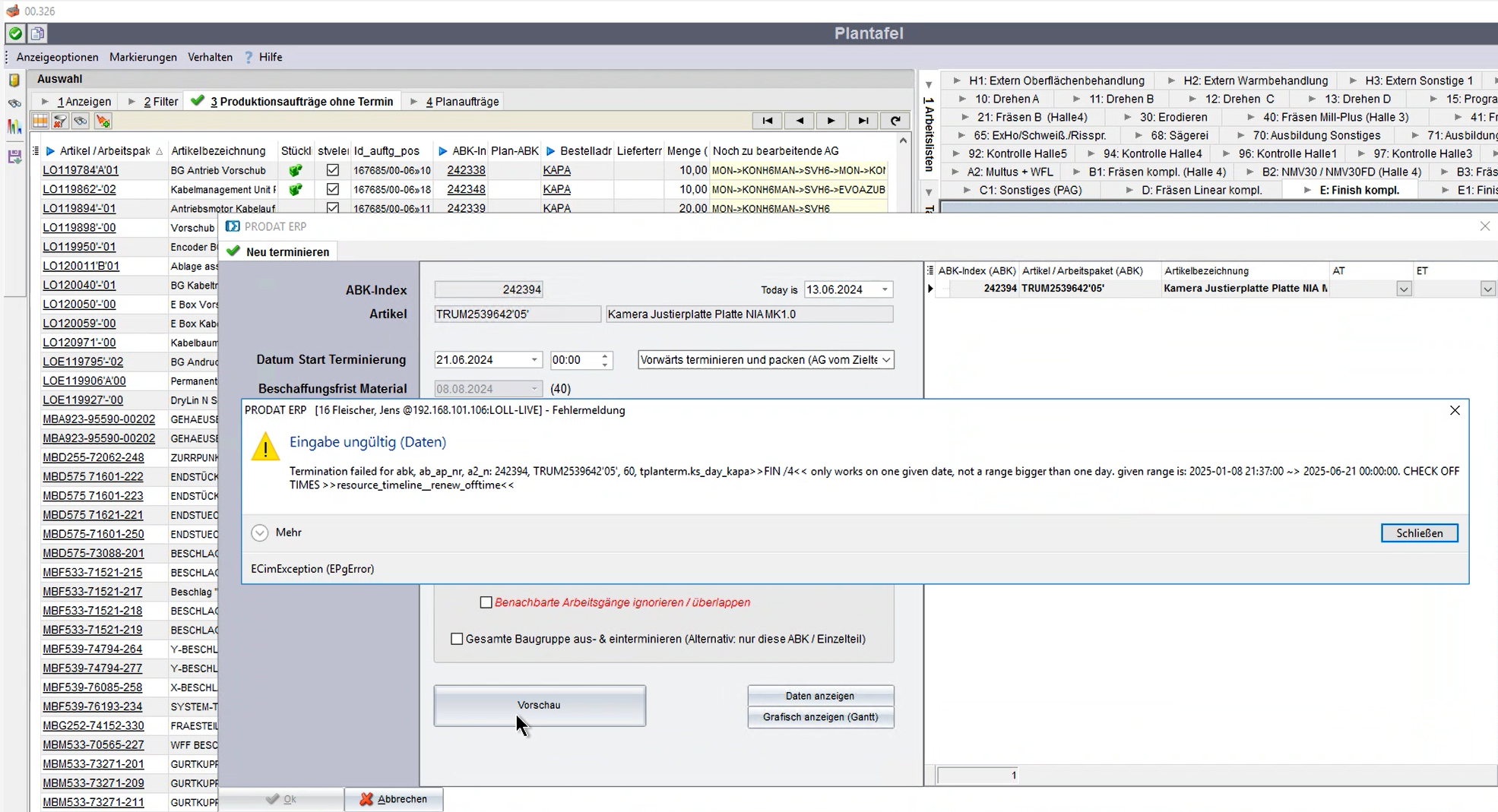Toggle checkbox in row LO119784'A'01
Screen dimensions: 1498x812
click(332, 170)
